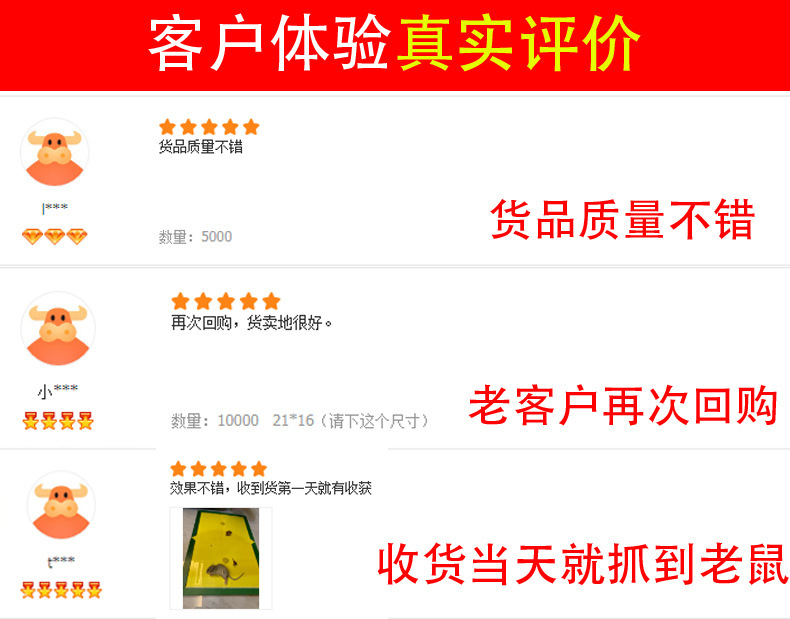
Task: Open the mouse trap review photo thumbnail
Action: [x=221, y=558]
